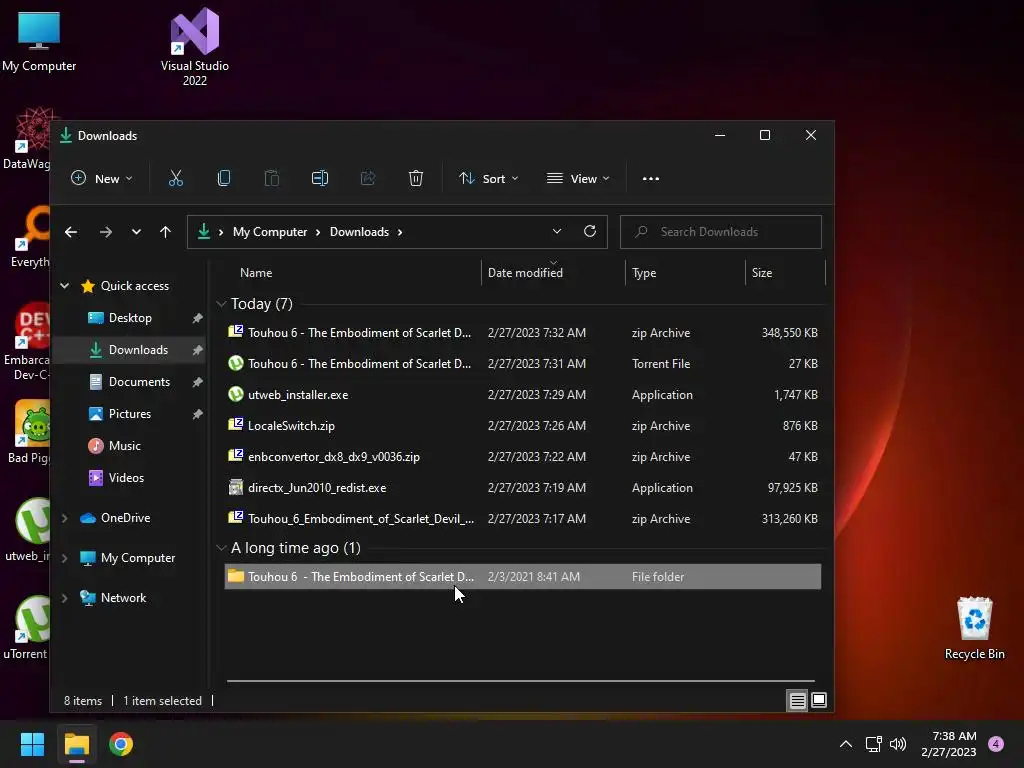Screen dimensions: 1024x768
Task: Select Videos in the navigation pane
Action: [x=130, y=478]
